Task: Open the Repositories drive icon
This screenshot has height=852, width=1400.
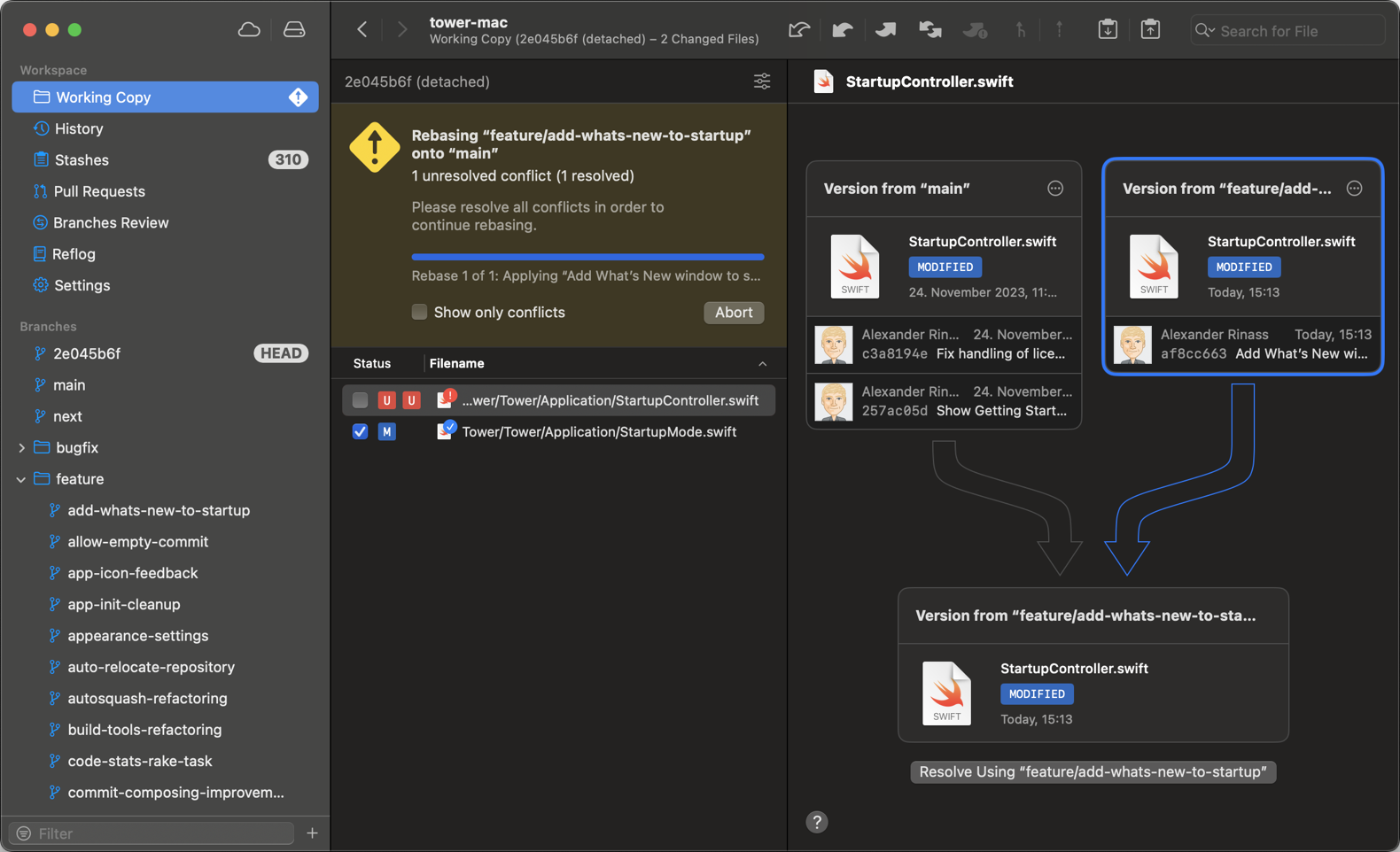Action: (x=294, y=30)
